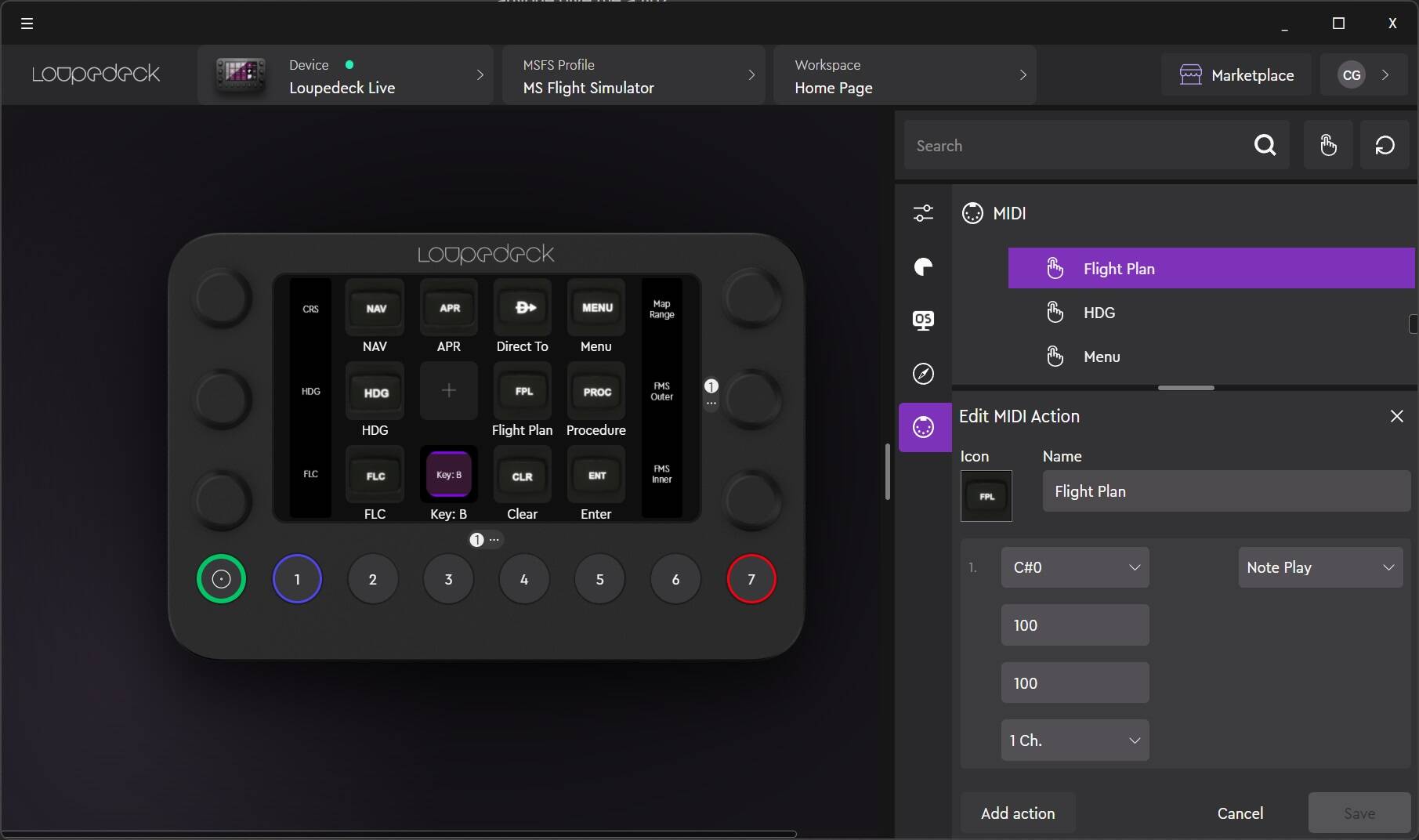The image size is (1419, 840).
Task: Click the Loupedeck logo
Action: [96, 74]
